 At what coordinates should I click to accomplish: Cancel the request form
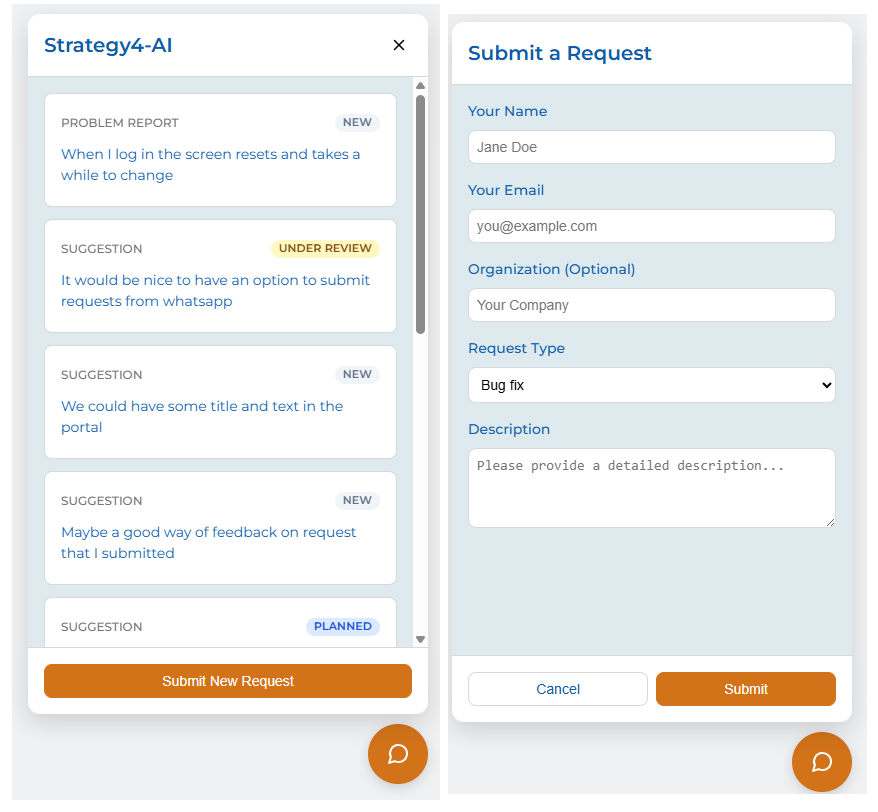[x=557, y=689]
